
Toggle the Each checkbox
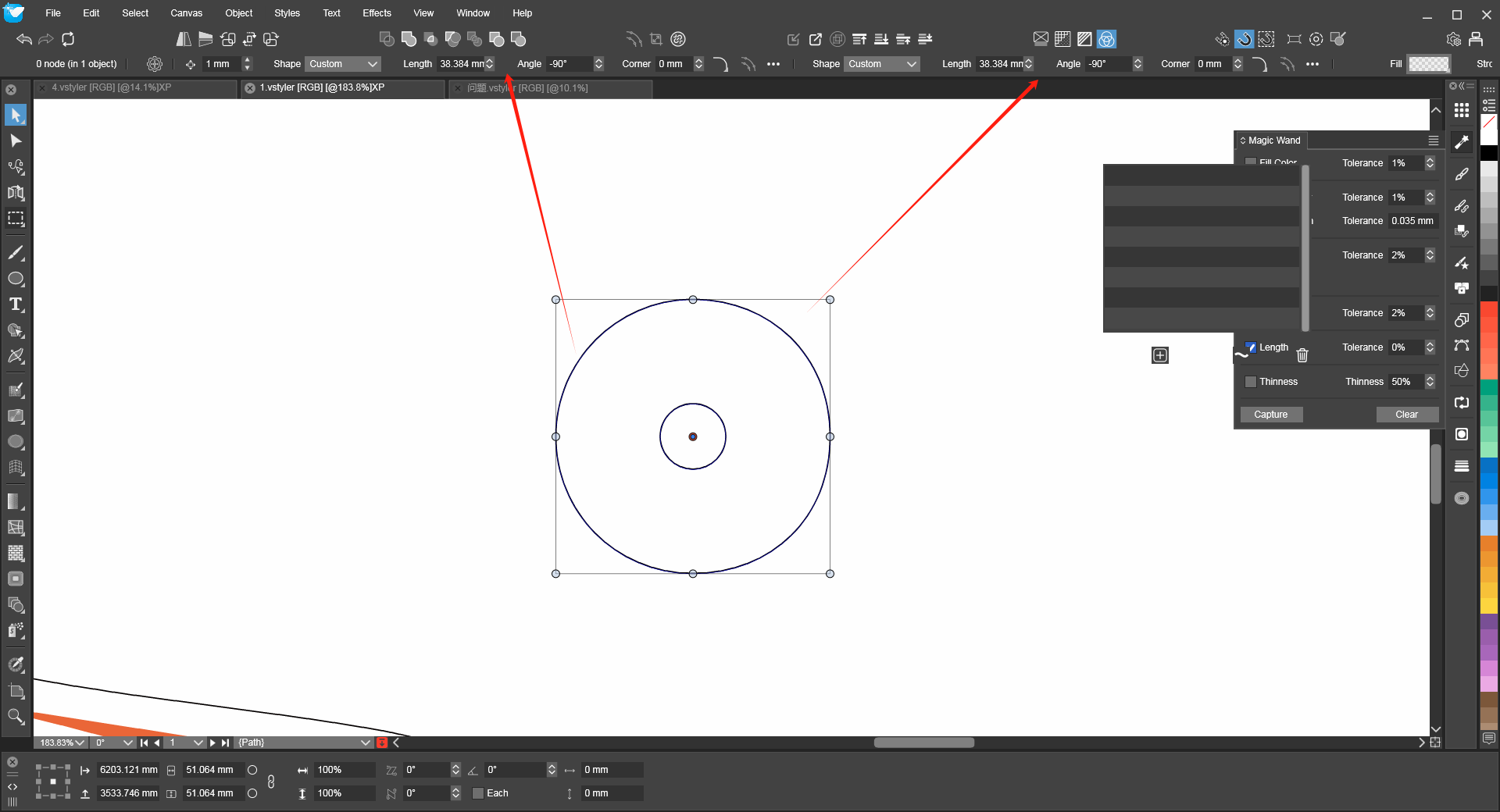coord(478,793)
